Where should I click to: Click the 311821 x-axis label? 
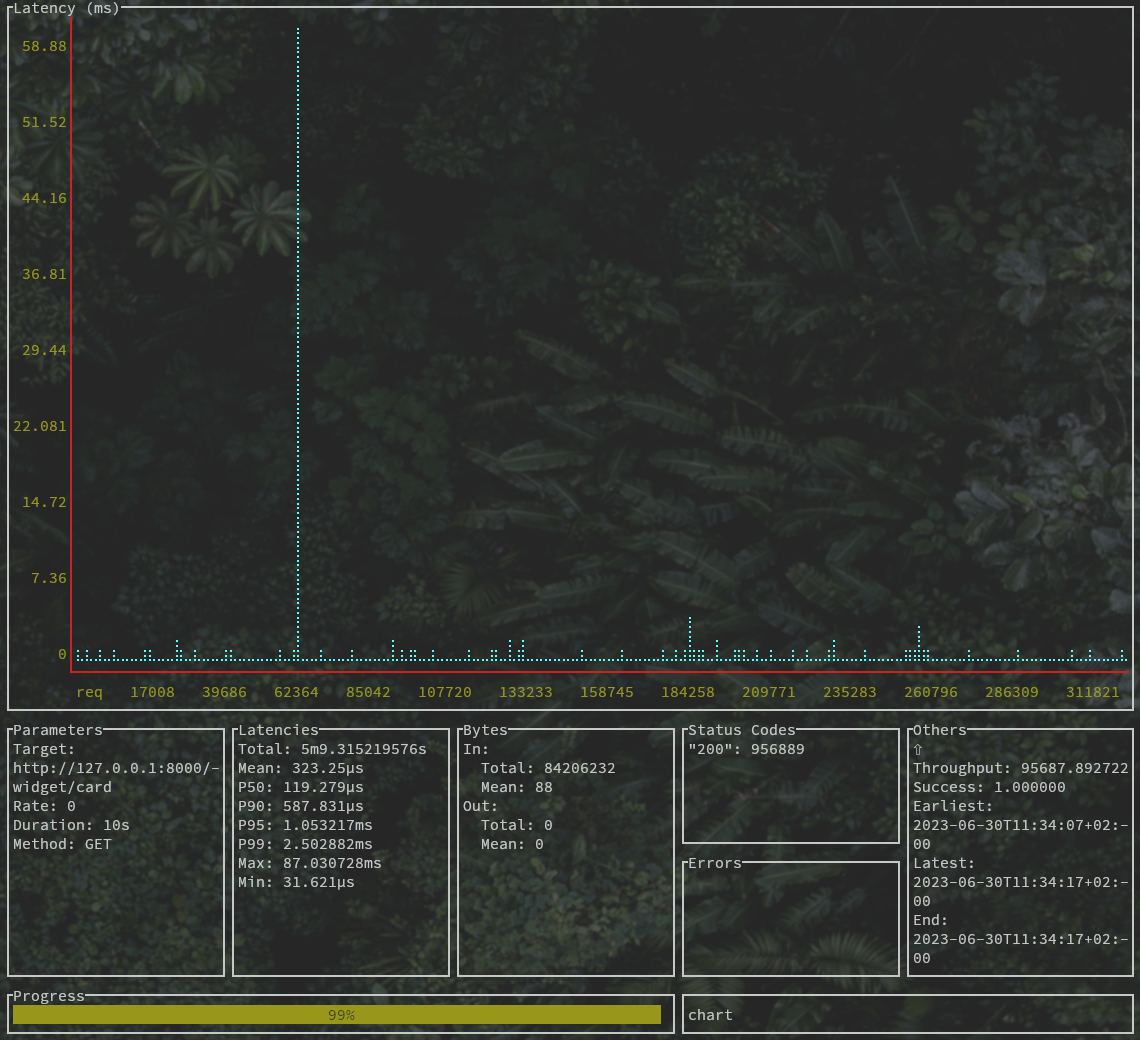1093,692
